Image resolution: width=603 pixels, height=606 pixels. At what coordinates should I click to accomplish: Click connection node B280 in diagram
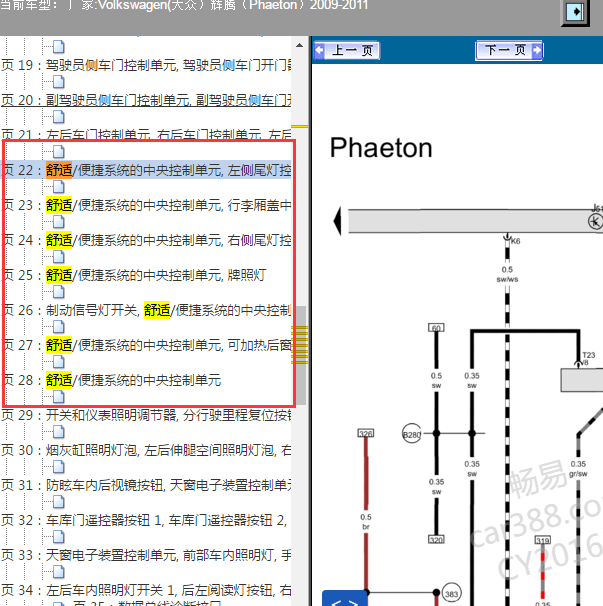coord(412,434)
